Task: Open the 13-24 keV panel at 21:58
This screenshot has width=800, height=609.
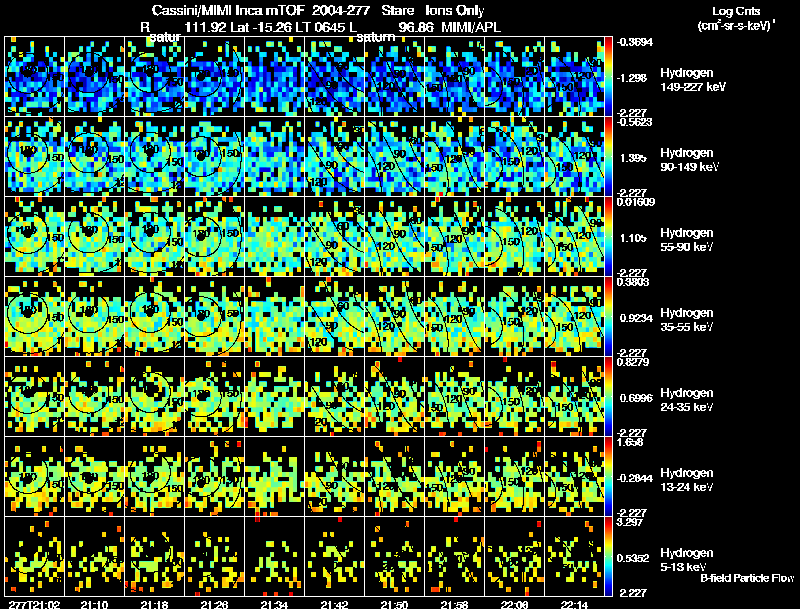Action: point(455,477)
